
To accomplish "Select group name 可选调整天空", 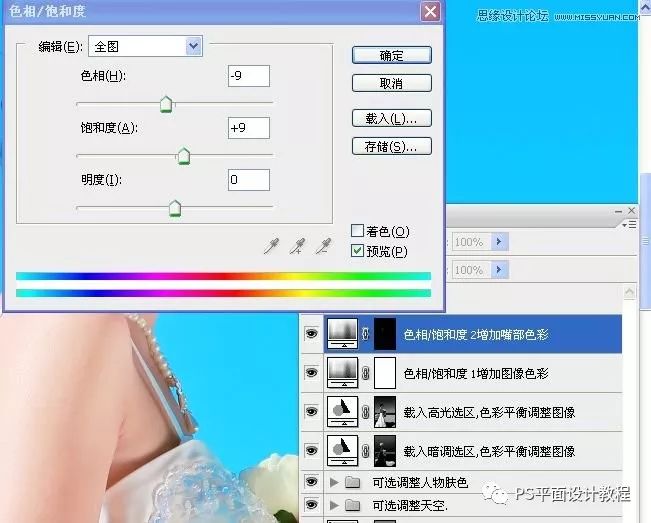I will (409, 505).
